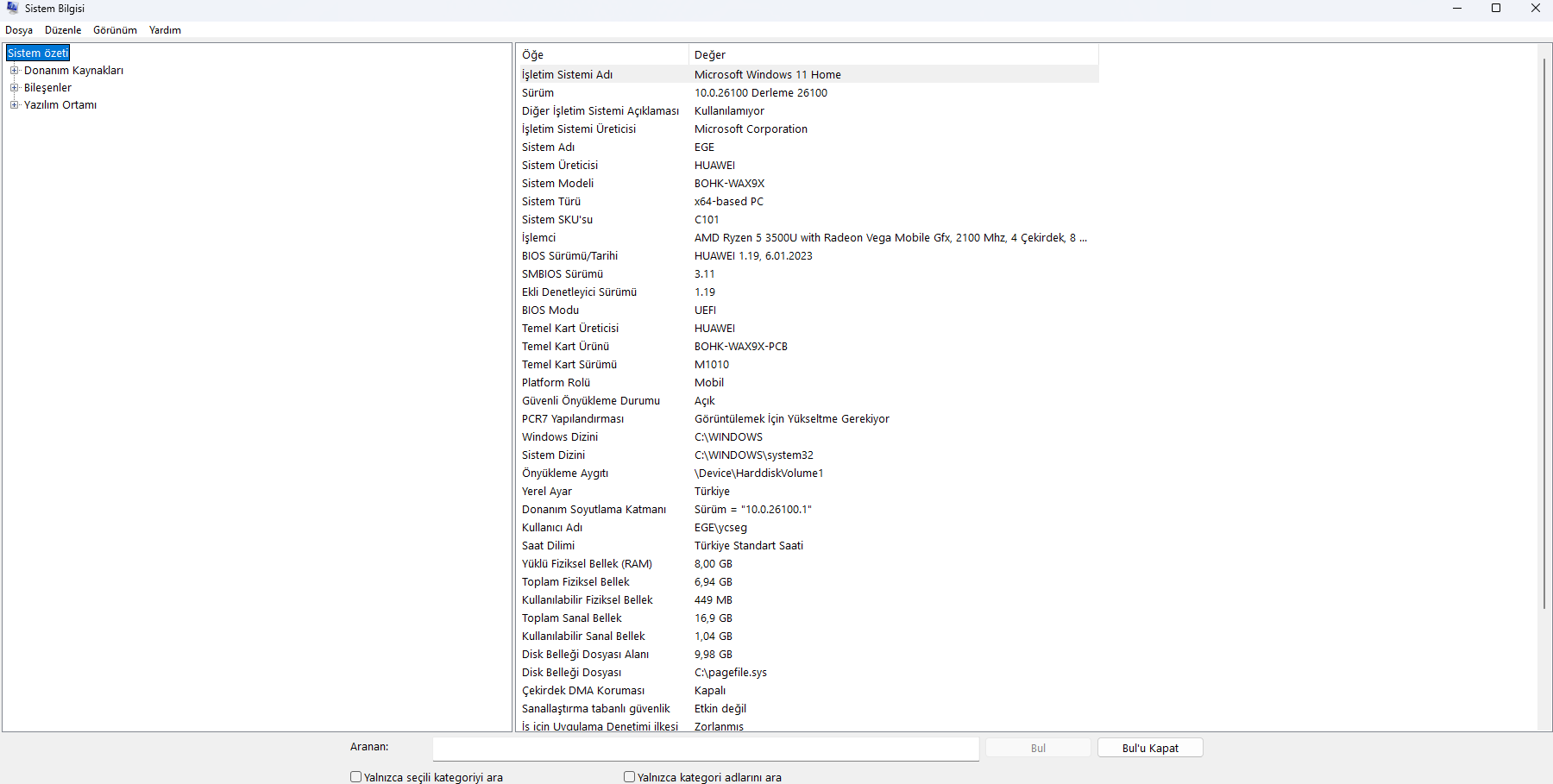Click the 'BOHK-WAX9X' system model value

[729, 184]
